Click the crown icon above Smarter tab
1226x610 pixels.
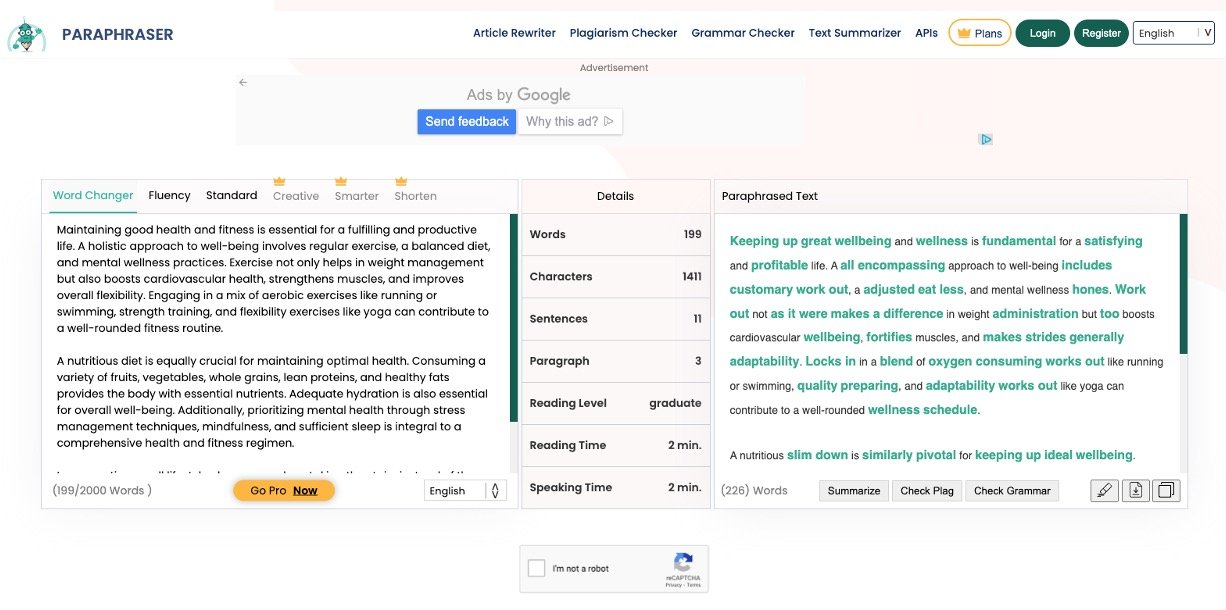[x=341, y=181]
